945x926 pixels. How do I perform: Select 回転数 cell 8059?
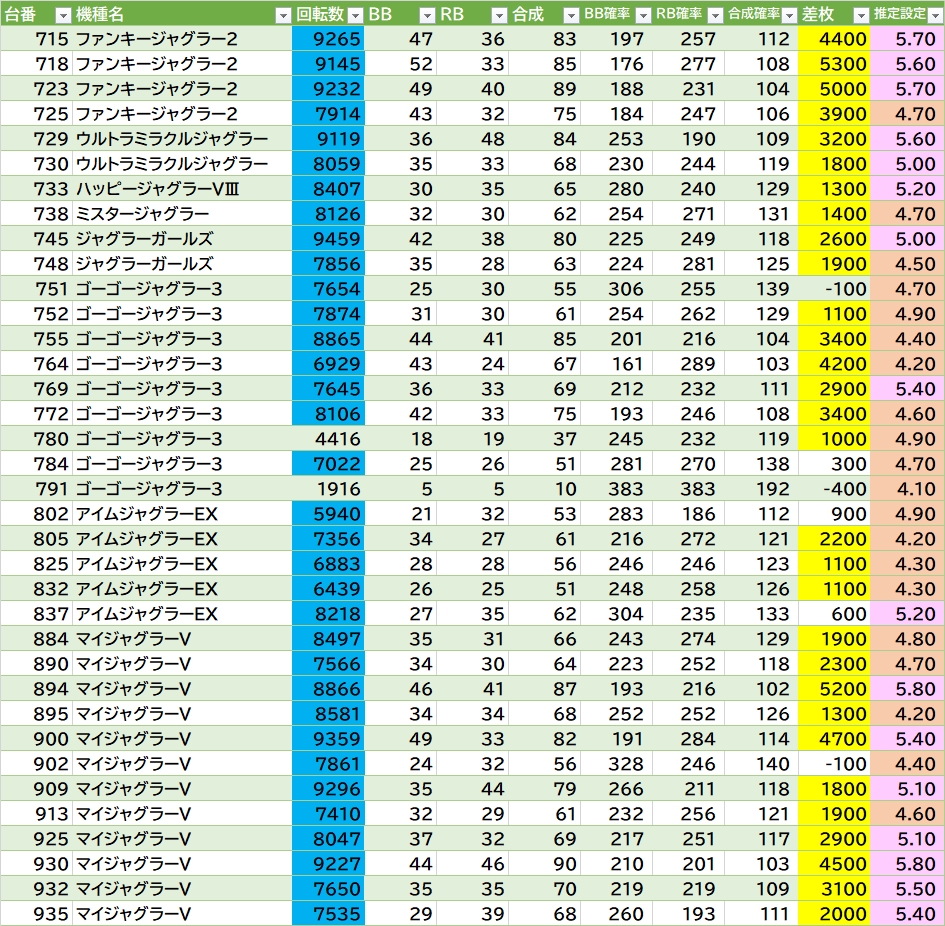point(328,164)
